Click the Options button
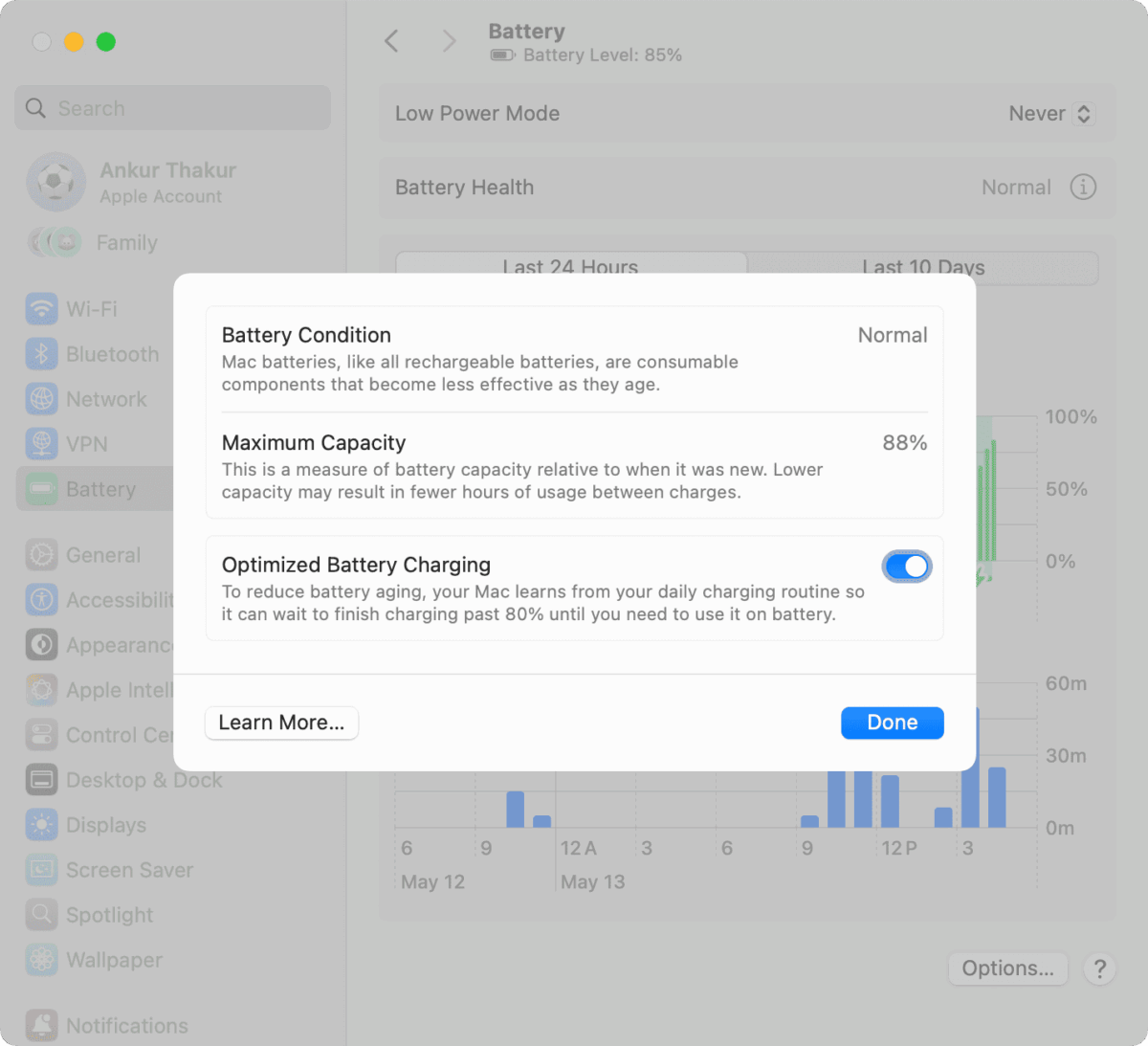The width and height of the screenshot is (1148, 1046). click(x=1008, y=968)
